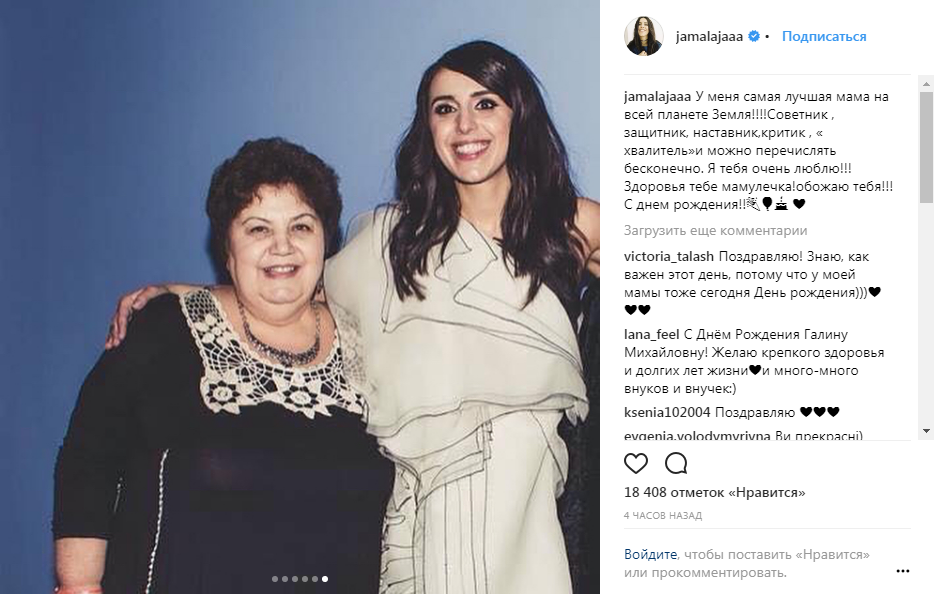Click the Подписаться follow button
Viewport: 934px width, 594px height.
pyautogui.click(x=824, y=36)
